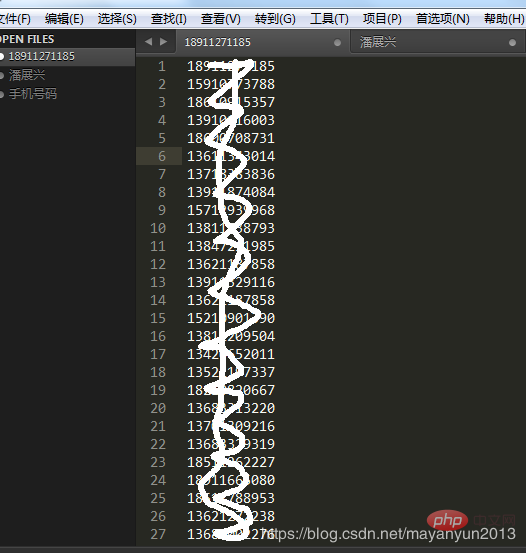Viewport: 526px width, 553px height.
Task: Click unsaved dot beside 潘展兴 in sidebar
Action: [2, 75]
